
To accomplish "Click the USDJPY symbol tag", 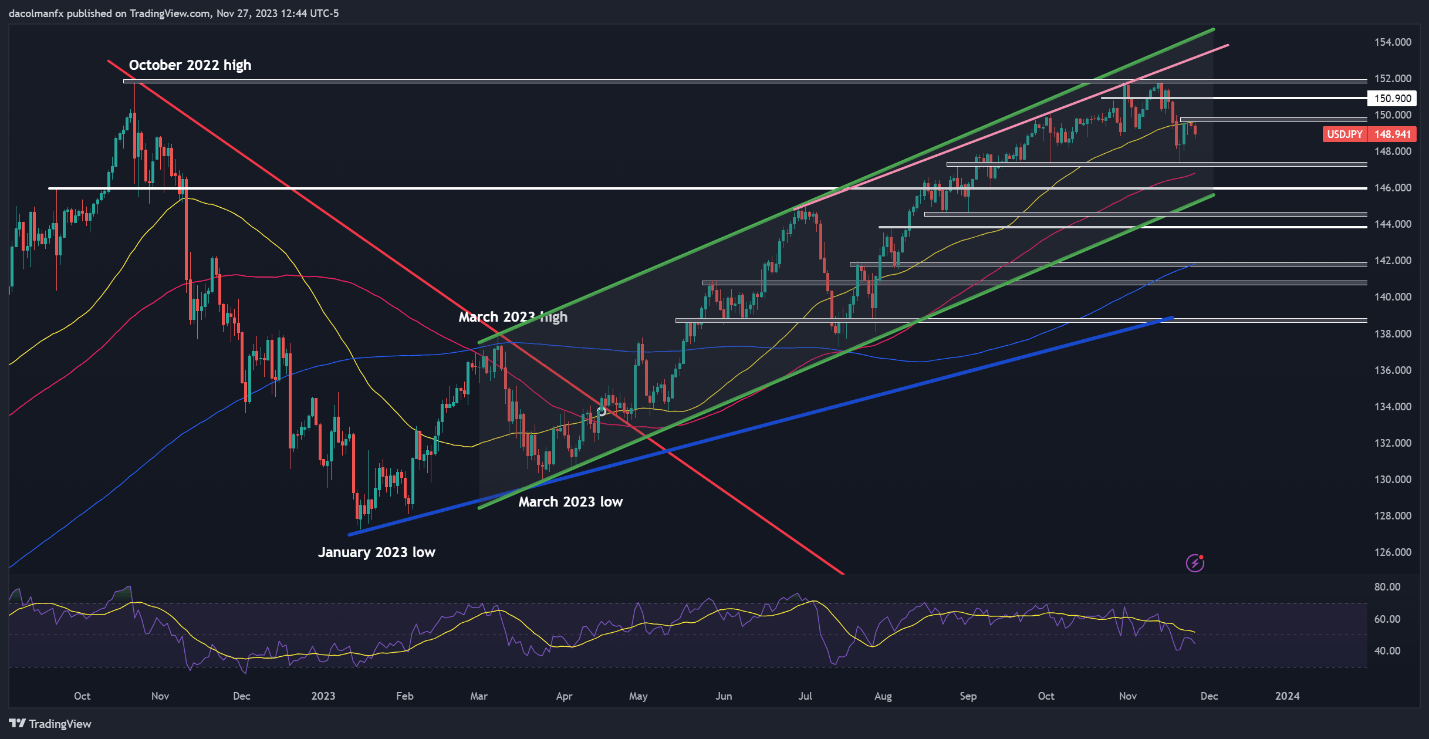I will point(1343,134).
